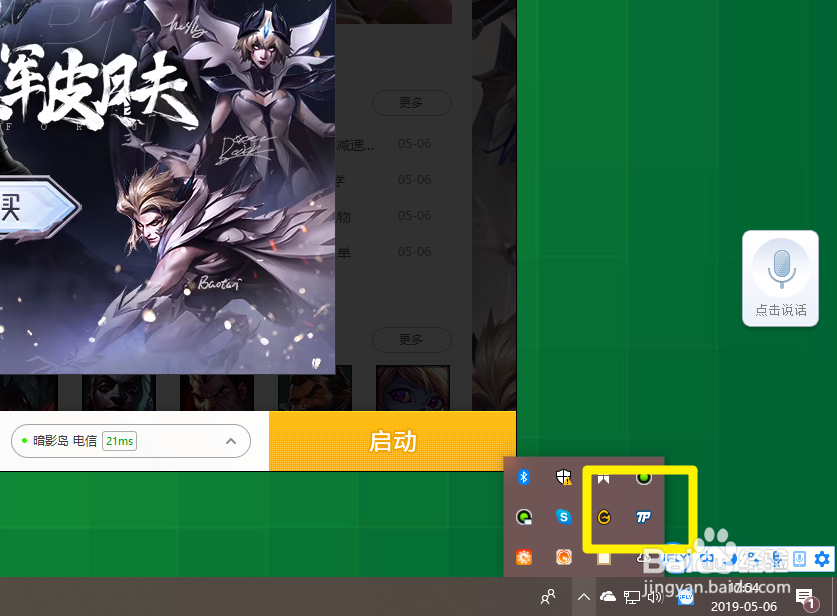Click the white bookmark-shaped tray icon

click(603, 478)
